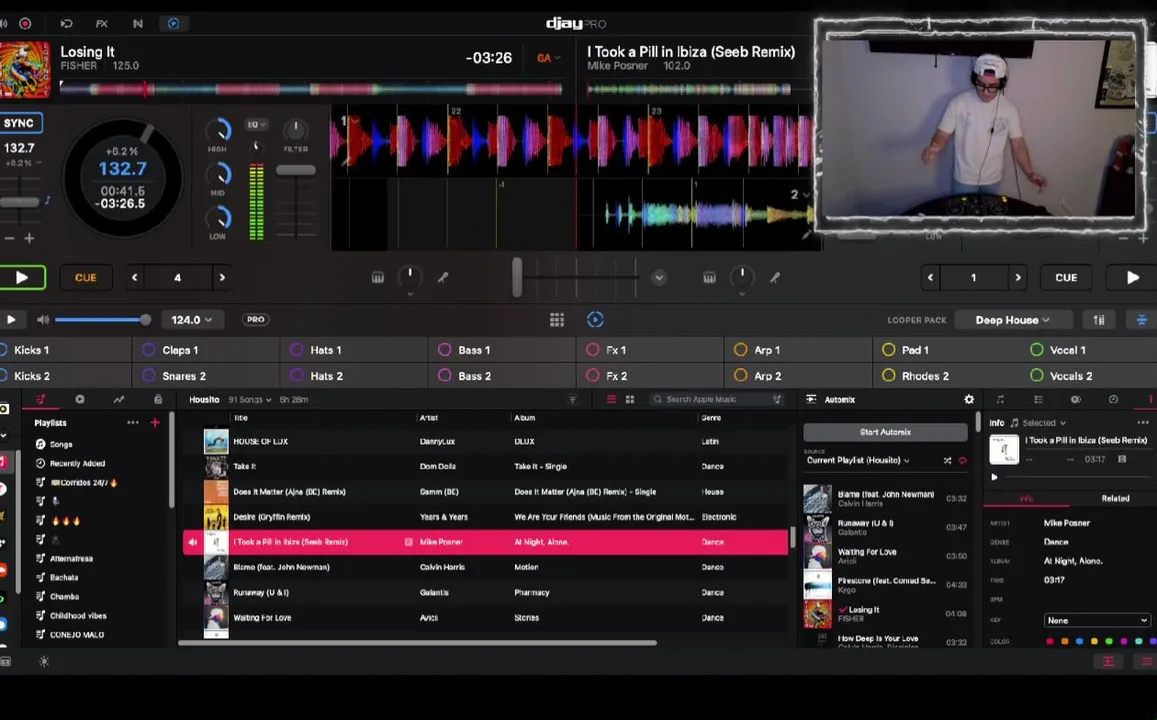
Task: Increase deck 1 loop length with right arrow
Action: tap(222, 277)
